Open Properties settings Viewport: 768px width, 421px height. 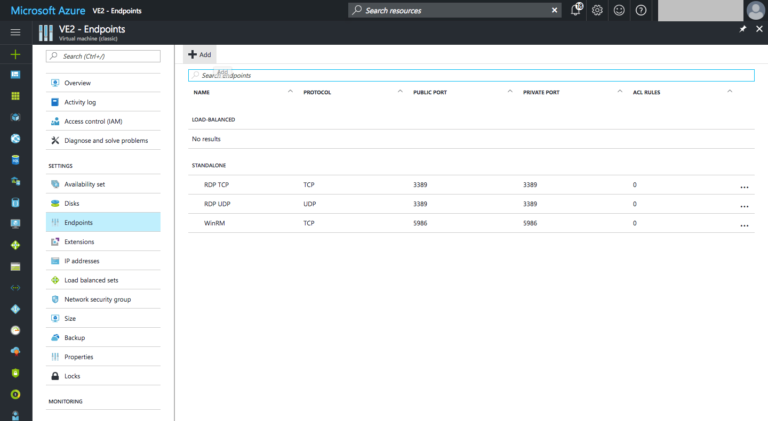pyautogui.click(x=103, y=357)
